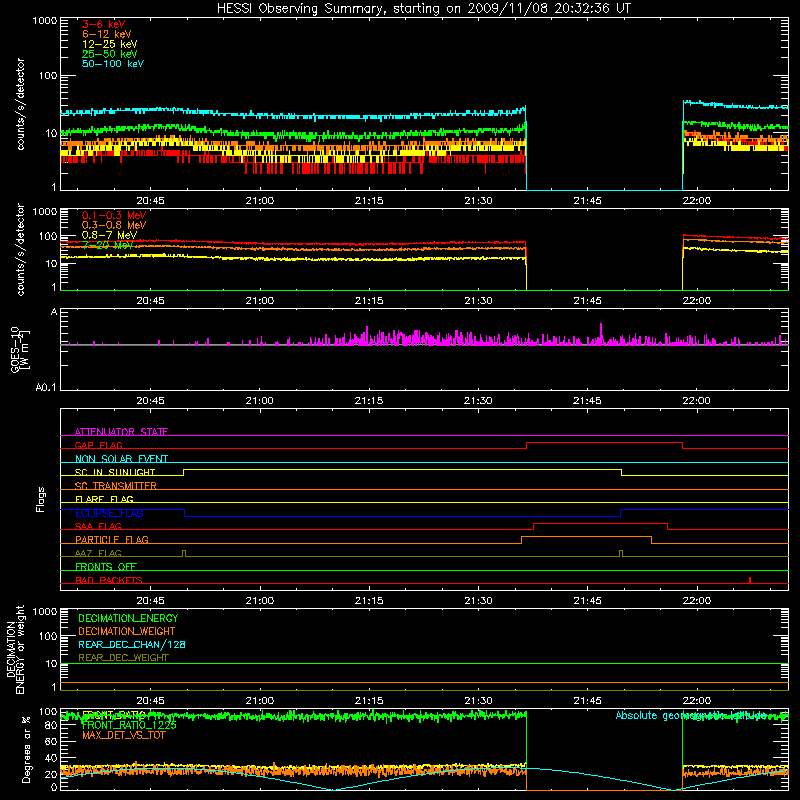Click the dim AAZ_FLAG label
This screenshot has width=800, height=800.
pyautogui.click(x=98, y=553)
